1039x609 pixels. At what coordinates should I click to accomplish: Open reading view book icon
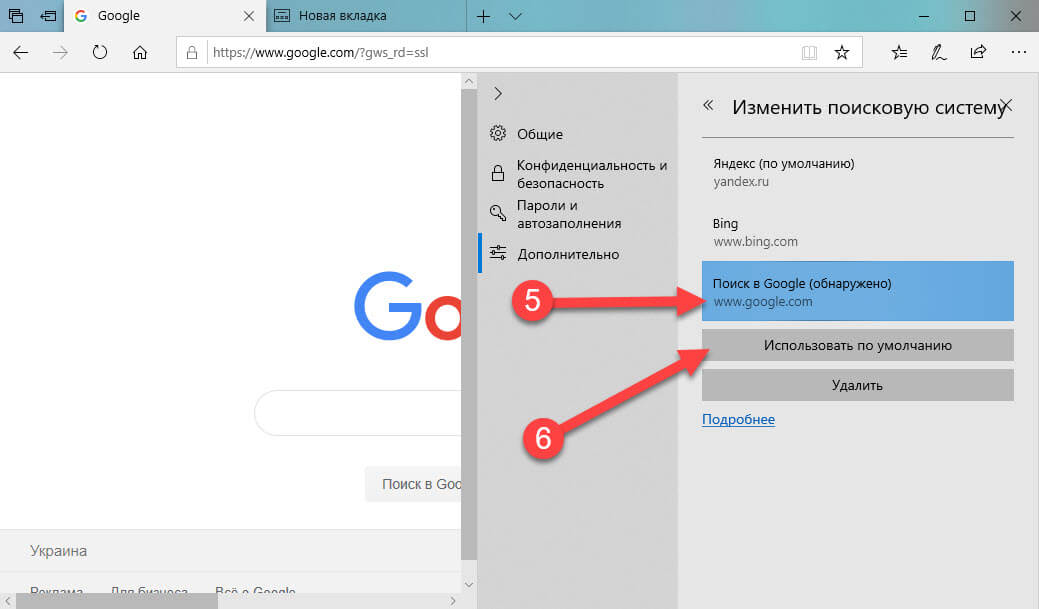tap(809, 52)
